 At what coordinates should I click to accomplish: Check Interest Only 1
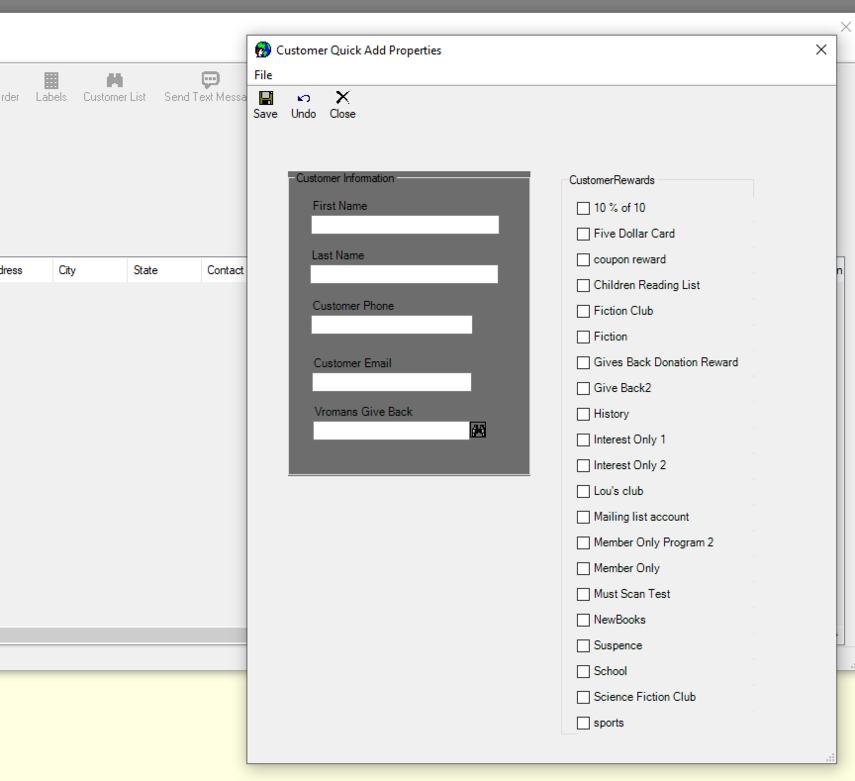click(583, 440)
